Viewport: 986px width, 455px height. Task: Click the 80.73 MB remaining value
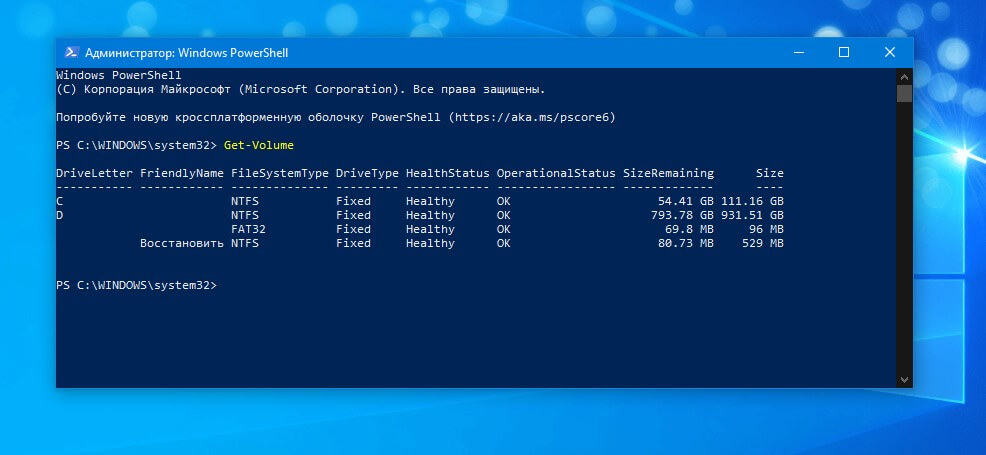pos(686,243)
